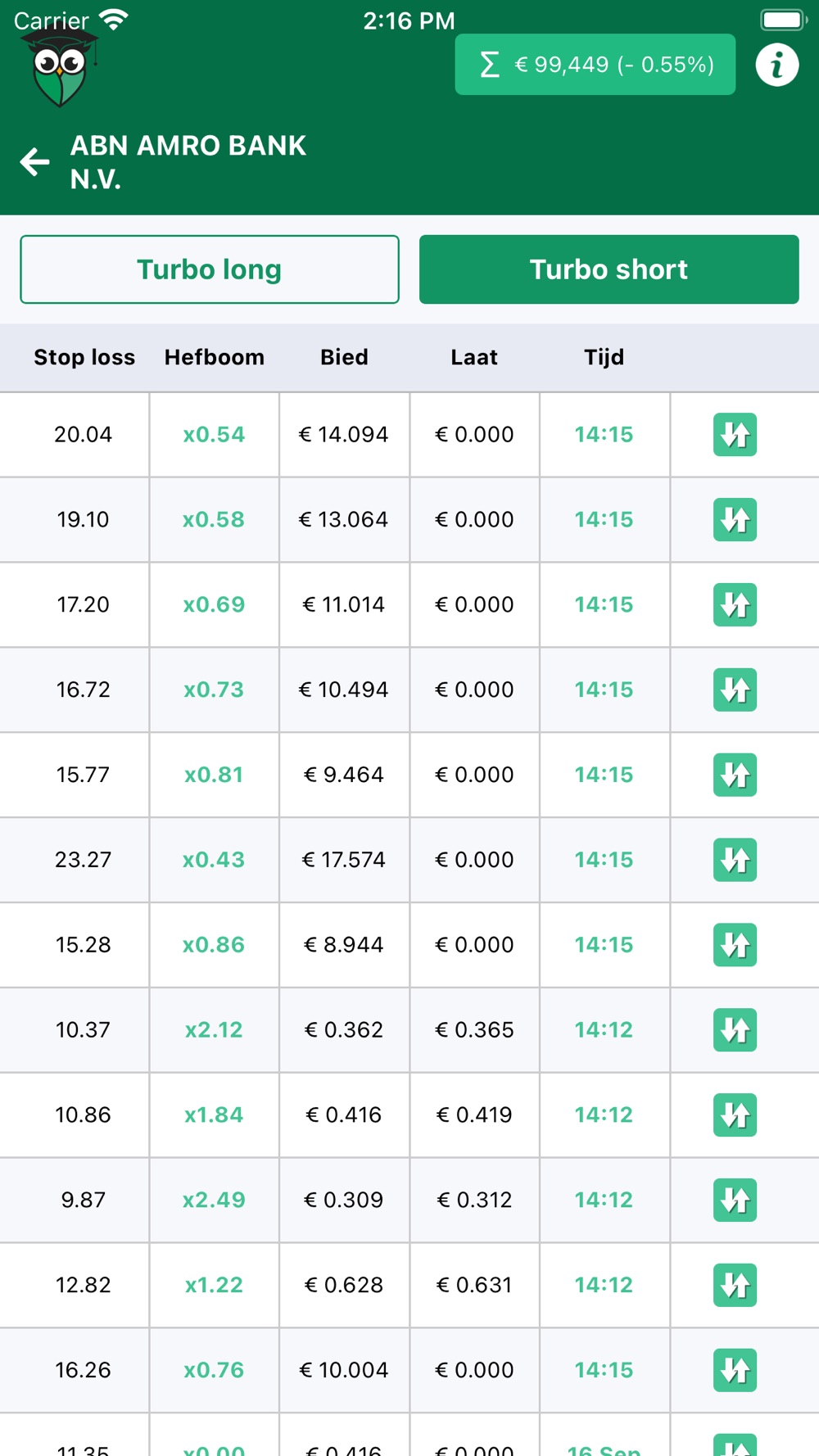Tap trade icon for stop loss 15.28 row
Screen dimensions: 819x1456
(x=735, y=946)
